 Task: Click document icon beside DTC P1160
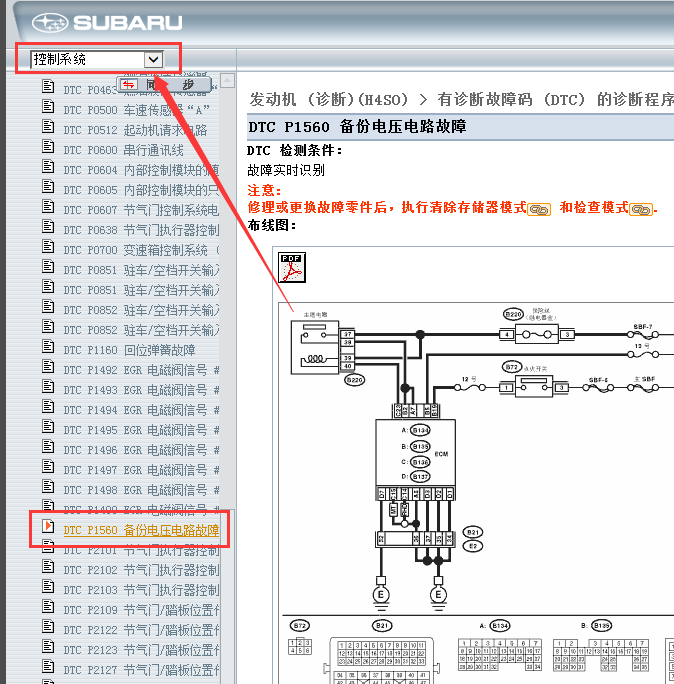pyautogui.click(x=48, y=347)
